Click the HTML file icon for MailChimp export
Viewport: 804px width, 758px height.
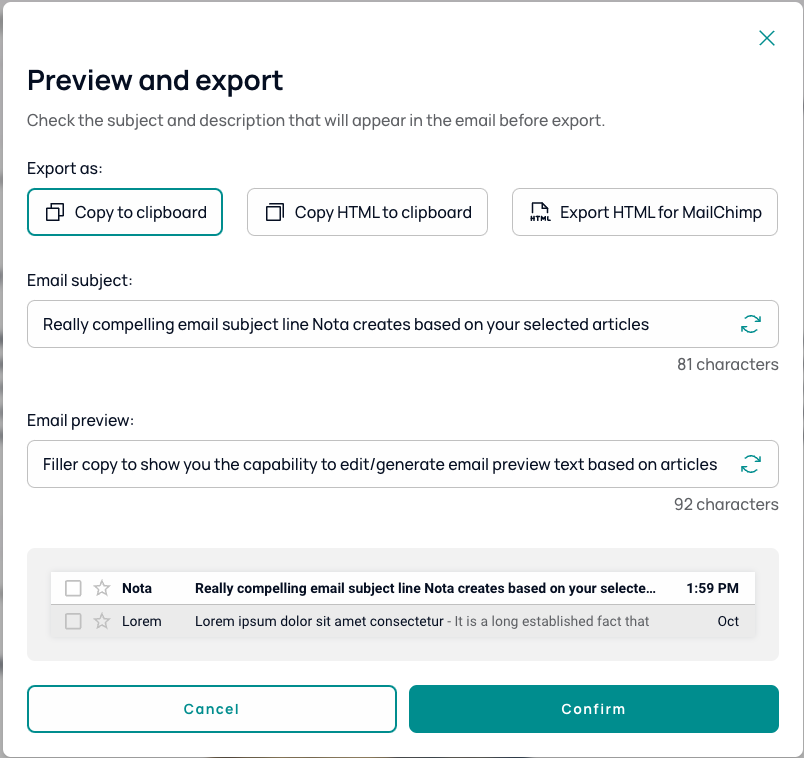(540, 212)
